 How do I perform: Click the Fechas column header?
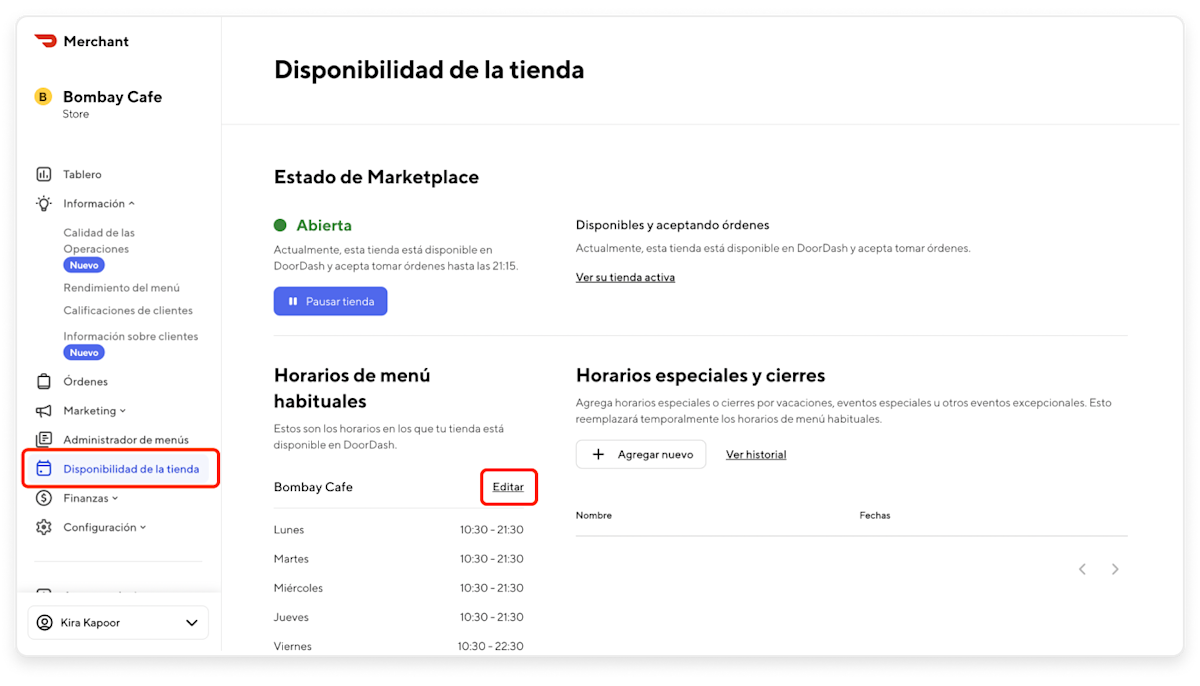click(875, 516)
